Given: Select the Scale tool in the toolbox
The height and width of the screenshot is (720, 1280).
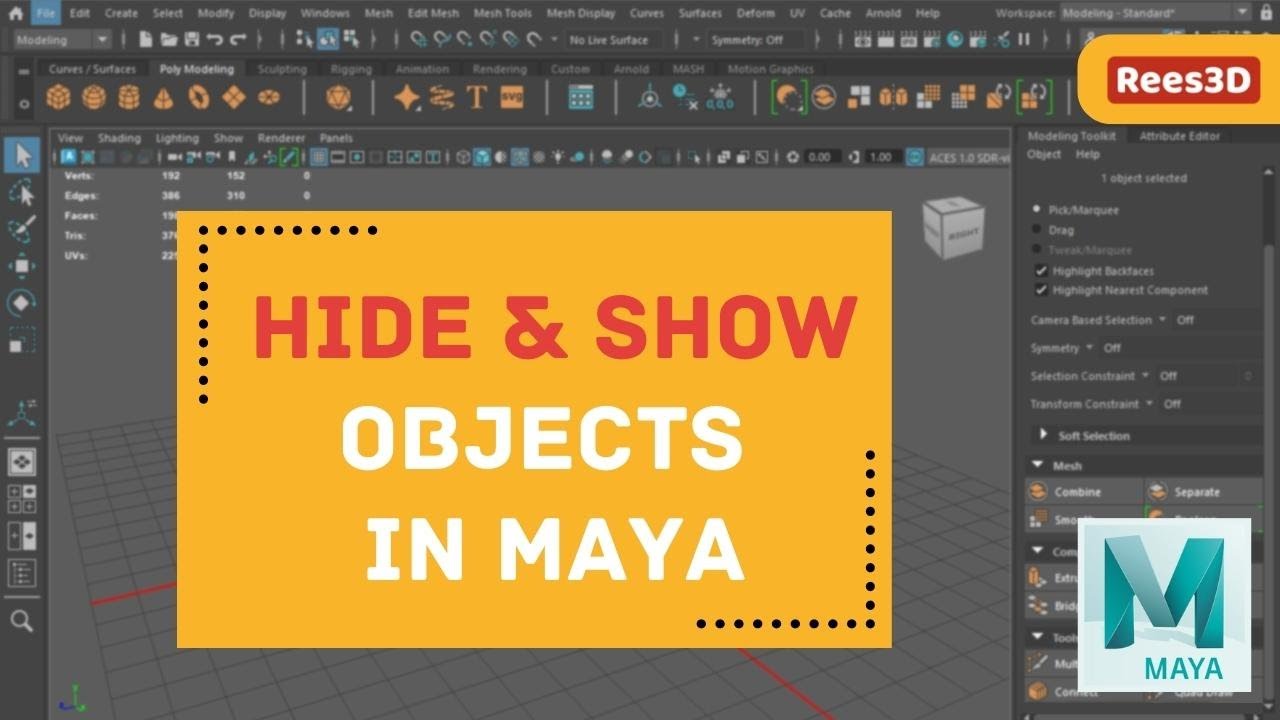Looking at the screenshot, I should (22, 340).
